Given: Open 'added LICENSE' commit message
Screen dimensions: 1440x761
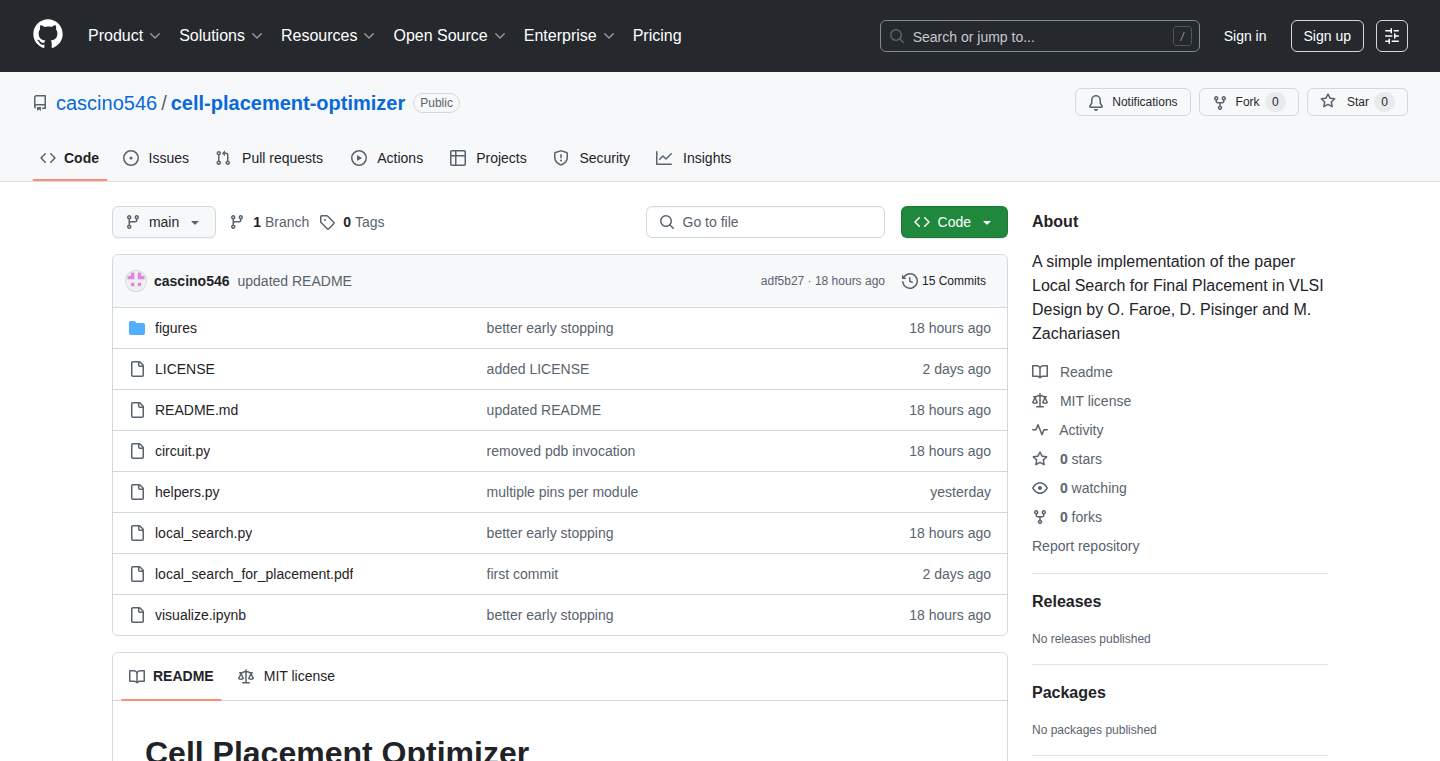Looking at the screenshot, I should click(x=538, y=369).
